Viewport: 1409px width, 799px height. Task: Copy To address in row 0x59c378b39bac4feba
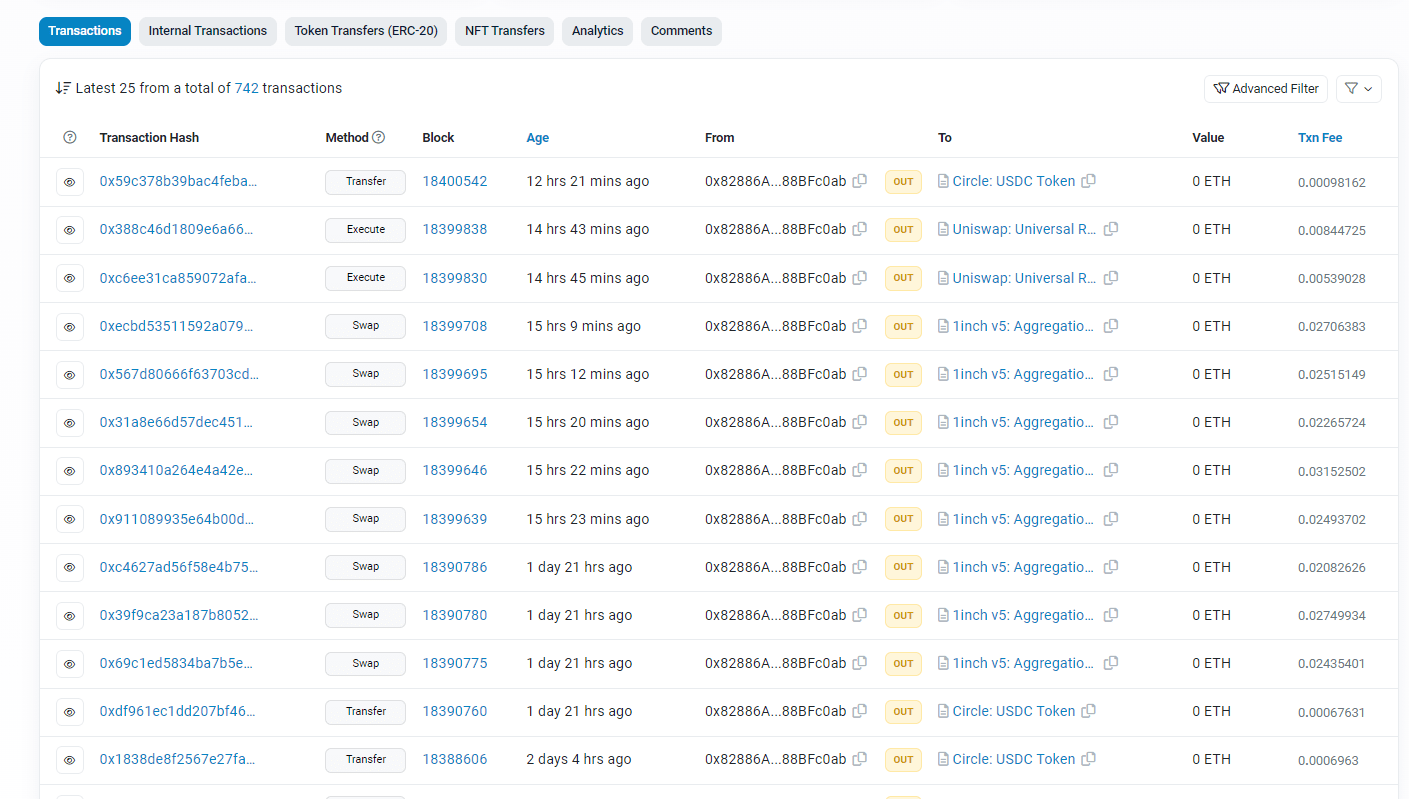click(1089, 181)
